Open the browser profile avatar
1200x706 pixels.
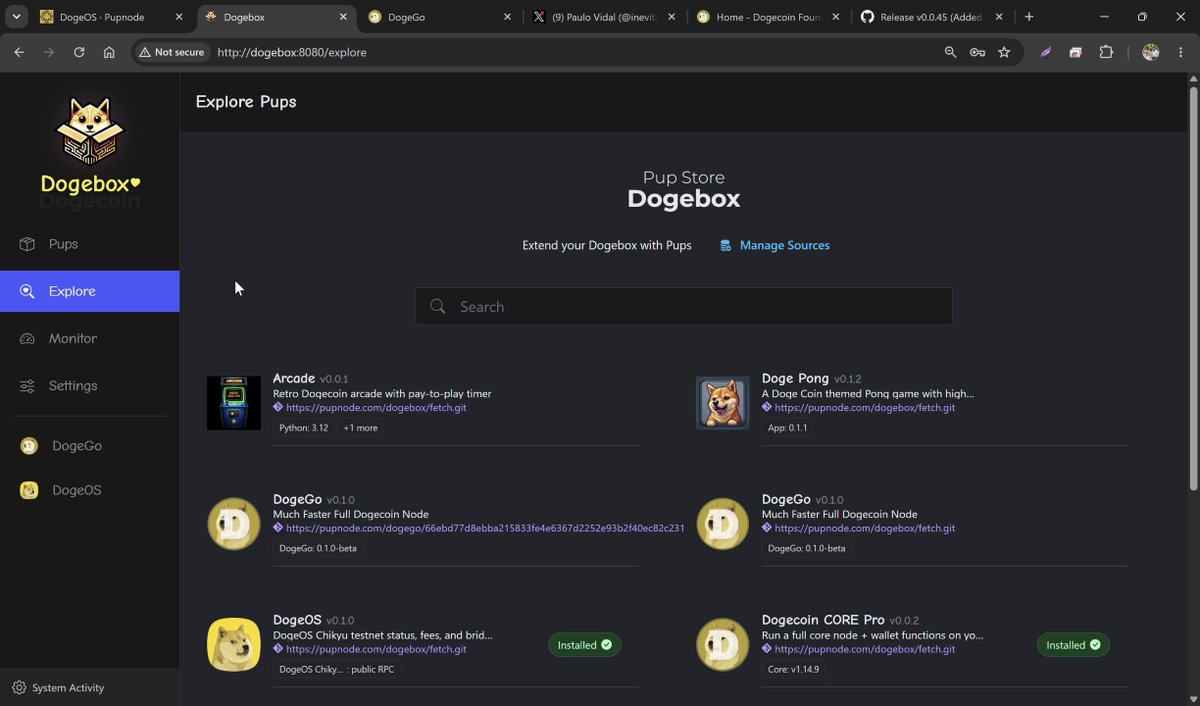(x=1151, y=52)
